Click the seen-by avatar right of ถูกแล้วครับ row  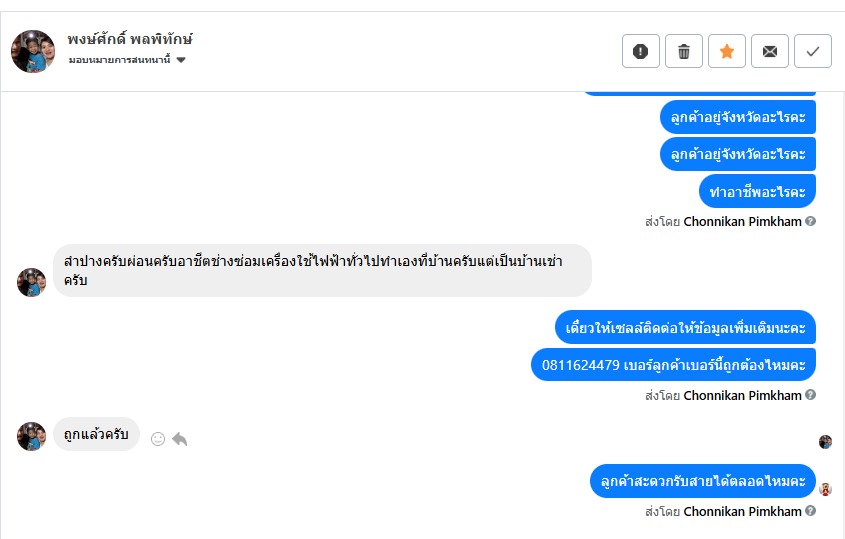pyautogui.click(x=825, y=442)
